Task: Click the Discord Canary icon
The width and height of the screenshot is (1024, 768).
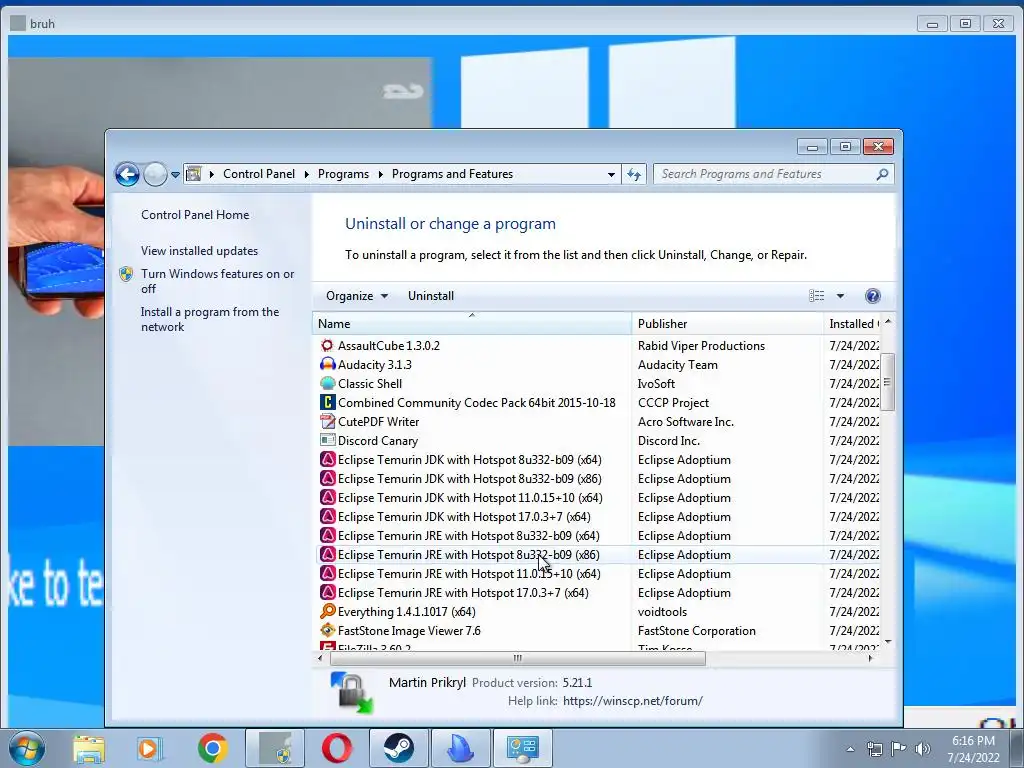Action: click(x=327, y=440)
